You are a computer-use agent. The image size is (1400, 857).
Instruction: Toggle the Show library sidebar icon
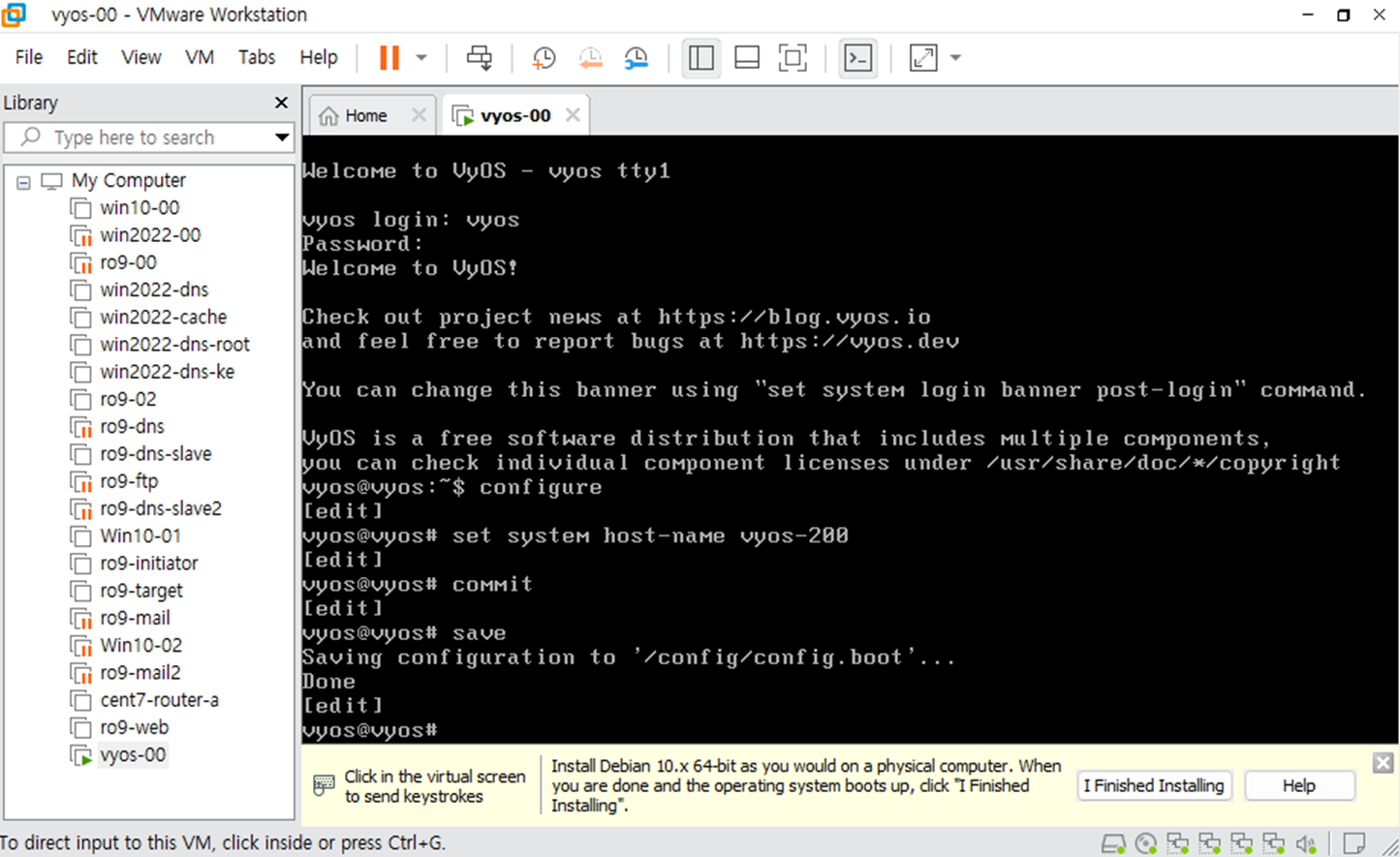701,58
